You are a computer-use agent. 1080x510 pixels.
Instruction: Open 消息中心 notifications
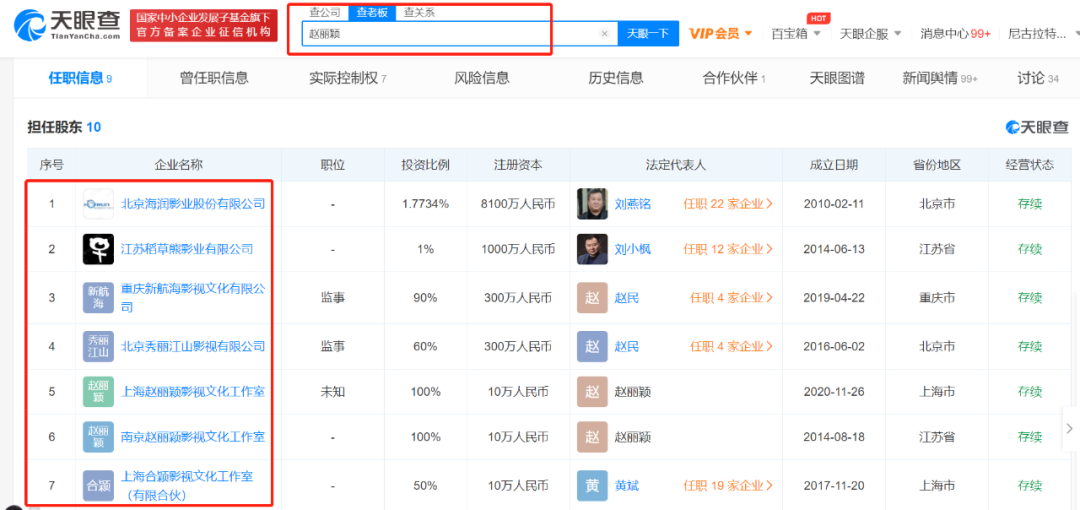955,34
